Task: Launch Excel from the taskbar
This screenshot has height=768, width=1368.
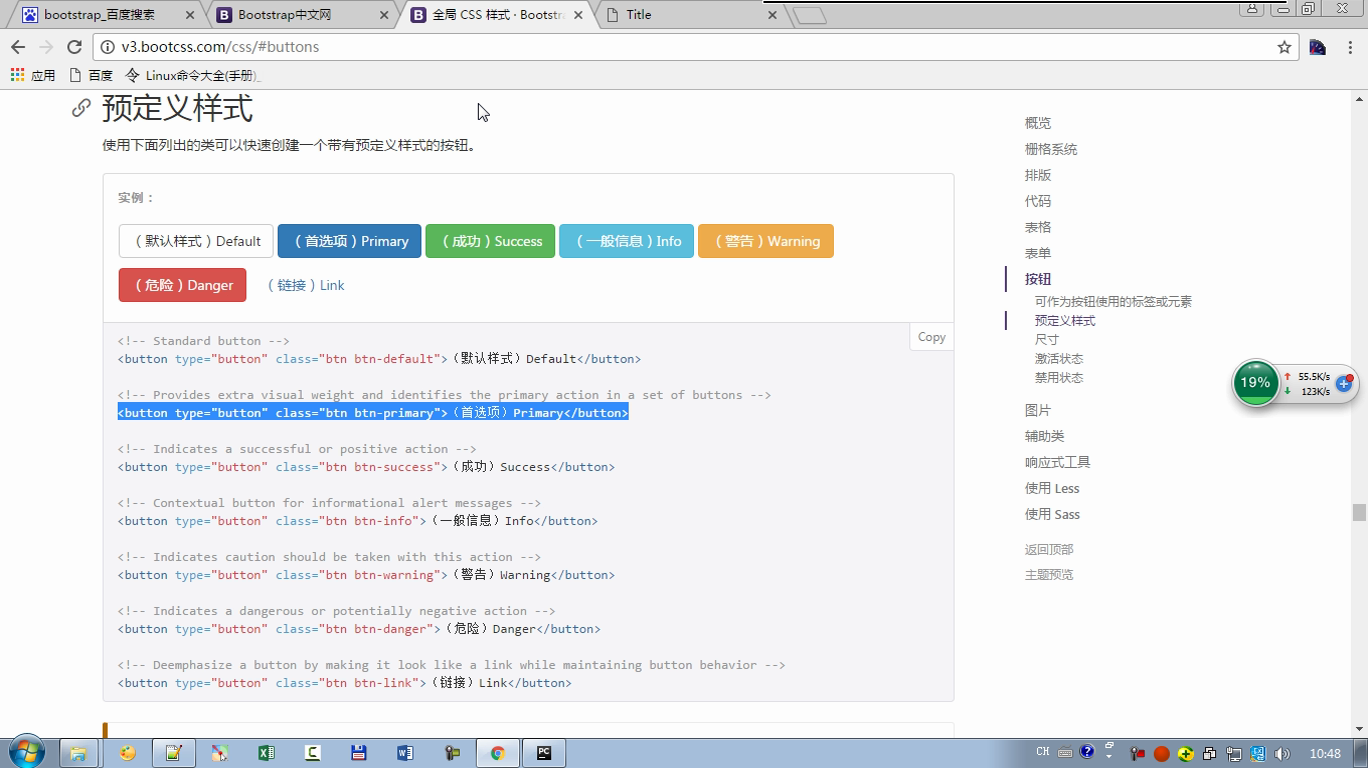Action: [x=266, y=753]
